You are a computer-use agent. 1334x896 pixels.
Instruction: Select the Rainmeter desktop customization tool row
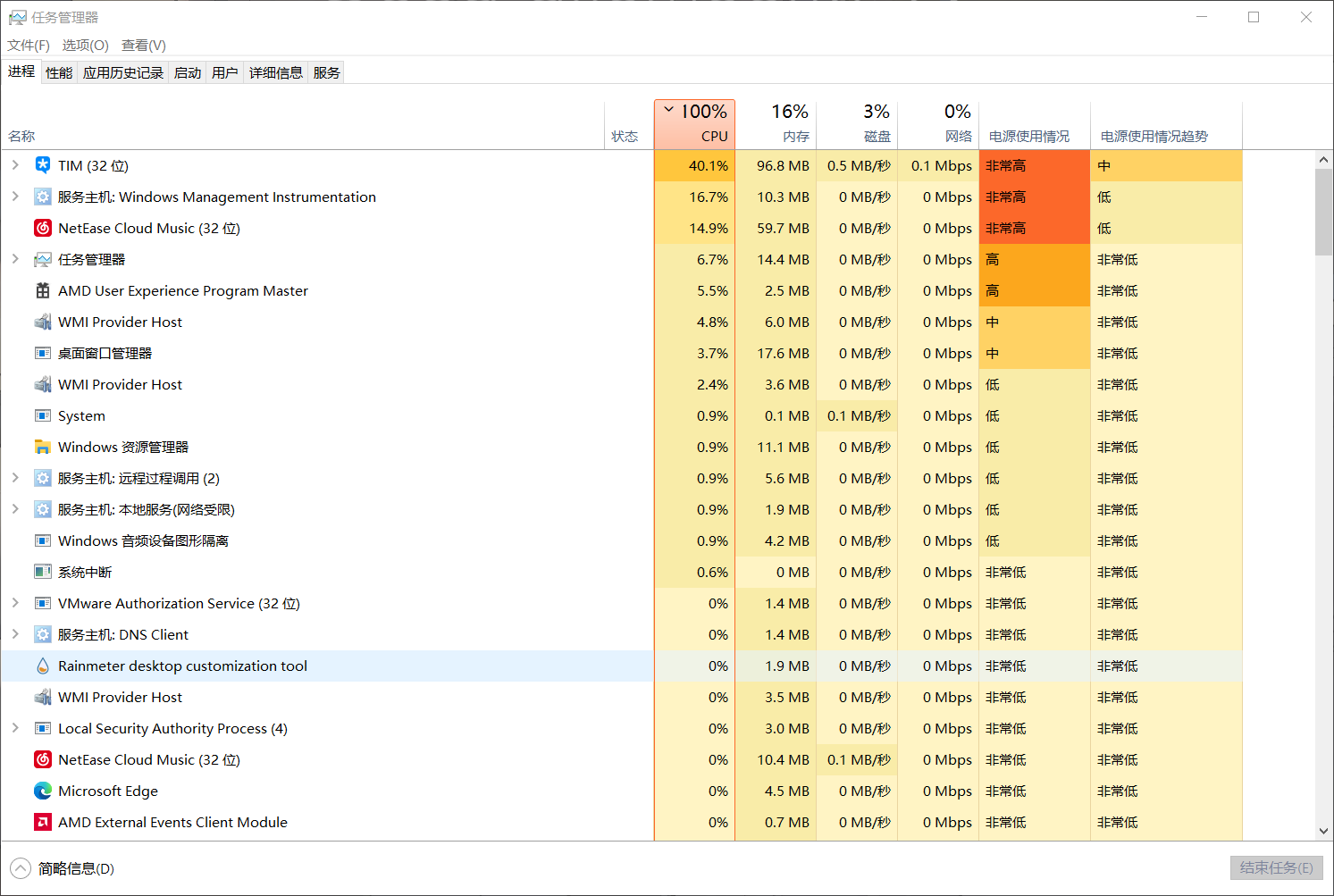pyautogui.click(x=622, y=666)
